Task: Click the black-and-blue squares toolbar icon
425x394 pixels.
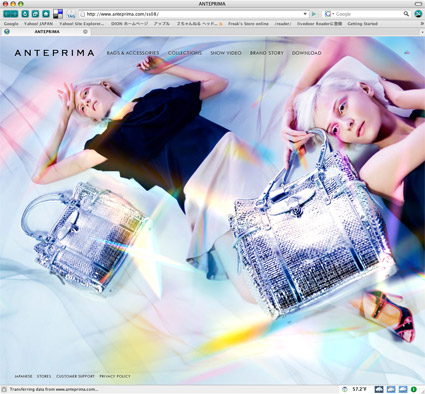Action: (58, 14)
